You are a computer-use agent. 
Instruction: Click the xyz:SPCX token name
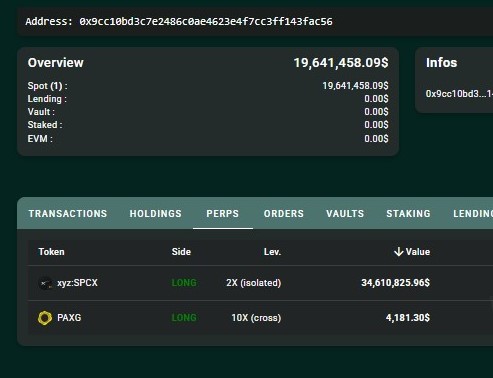(77, 283)
